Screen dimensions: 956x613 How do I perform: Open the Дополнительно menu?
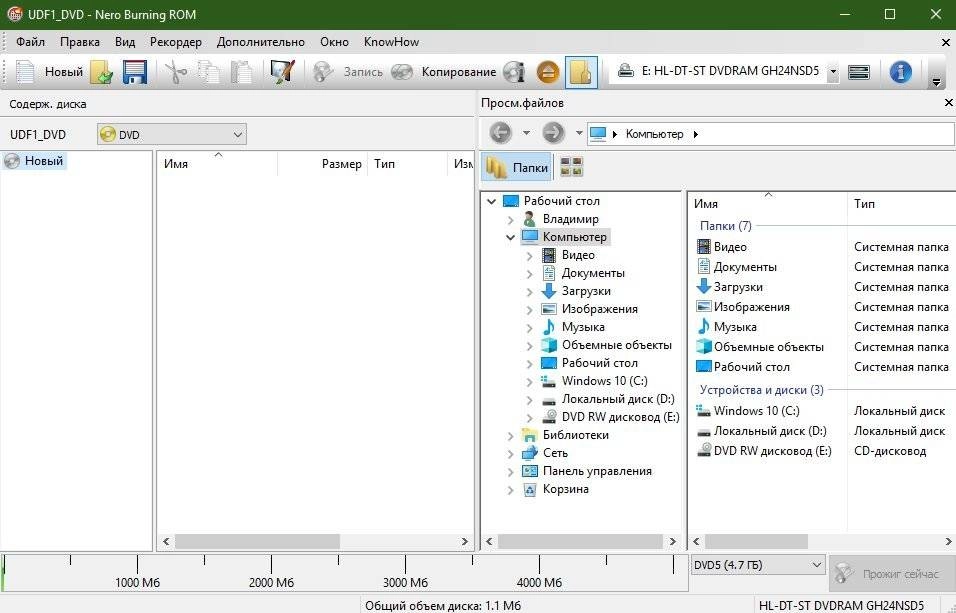point(261,42)
